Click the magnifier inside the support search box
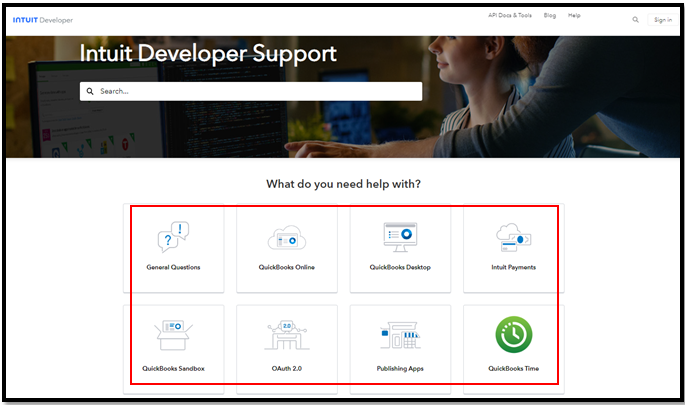The image size is (685, 405). tap(90, 91)
